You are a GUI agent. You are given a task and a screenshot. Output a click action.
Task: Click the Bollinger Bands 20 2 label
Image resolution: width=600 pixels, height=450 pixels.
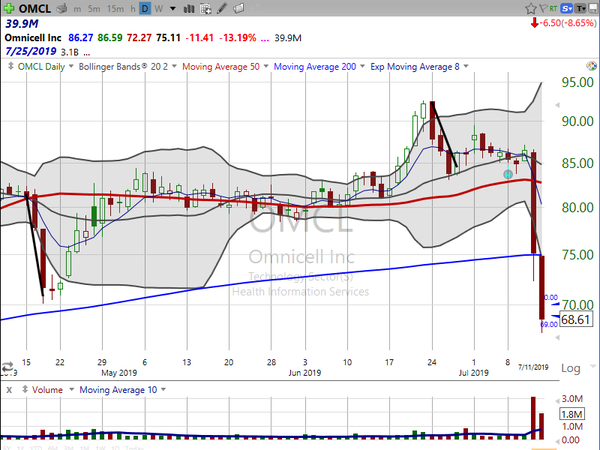123,67
